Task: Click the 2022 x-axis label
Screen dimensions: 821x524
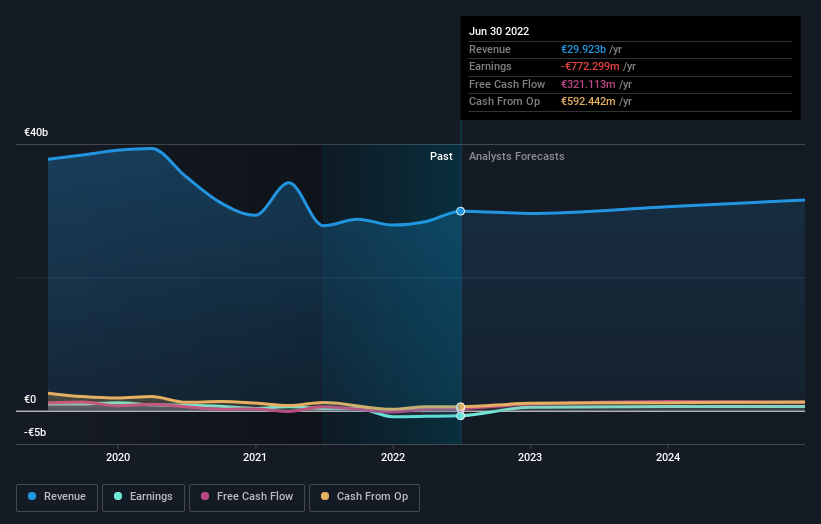Action: (393, 457)
